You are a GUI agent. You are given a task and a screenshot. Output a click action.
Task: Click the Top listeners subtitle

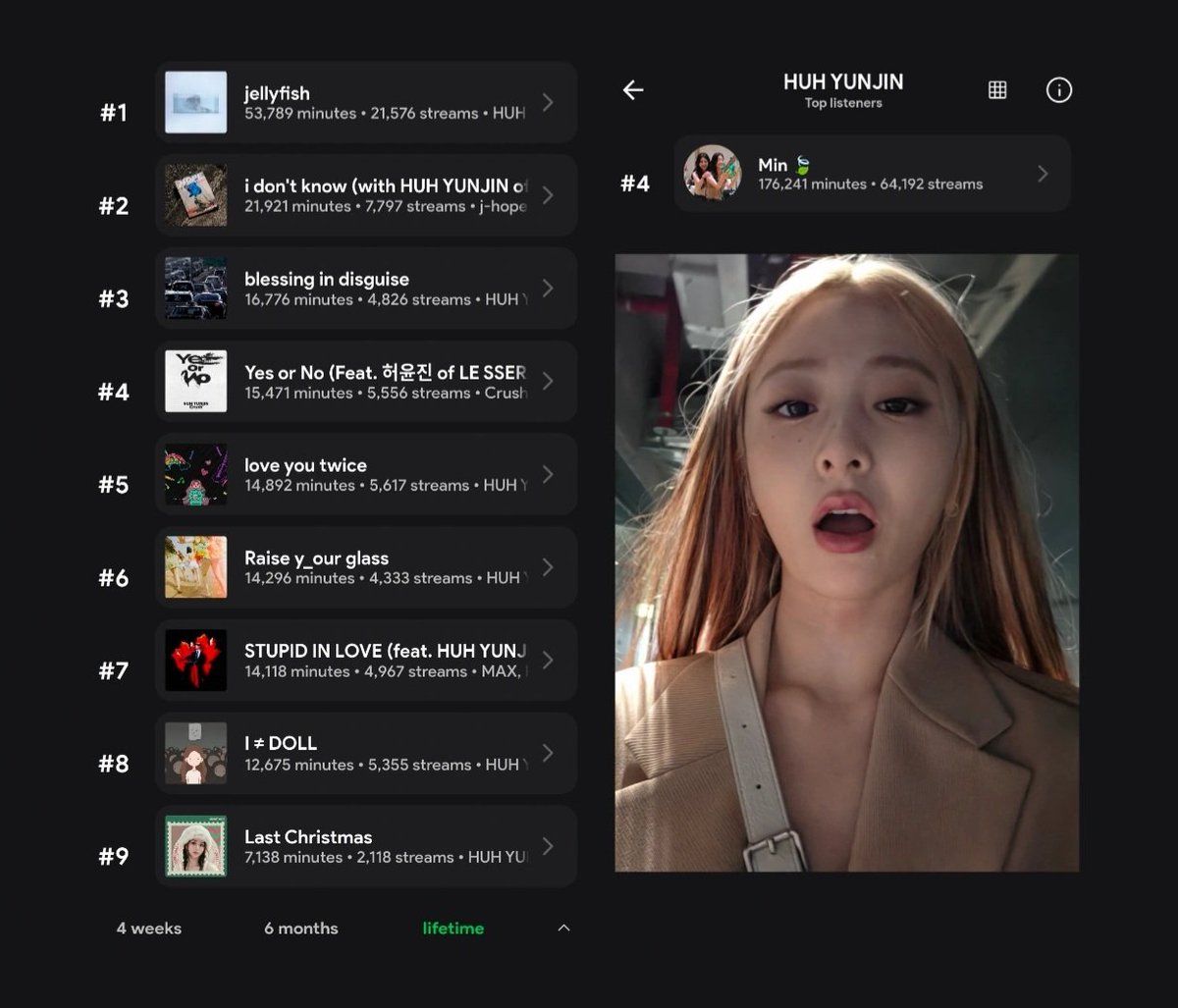click(x=843, y=103)
